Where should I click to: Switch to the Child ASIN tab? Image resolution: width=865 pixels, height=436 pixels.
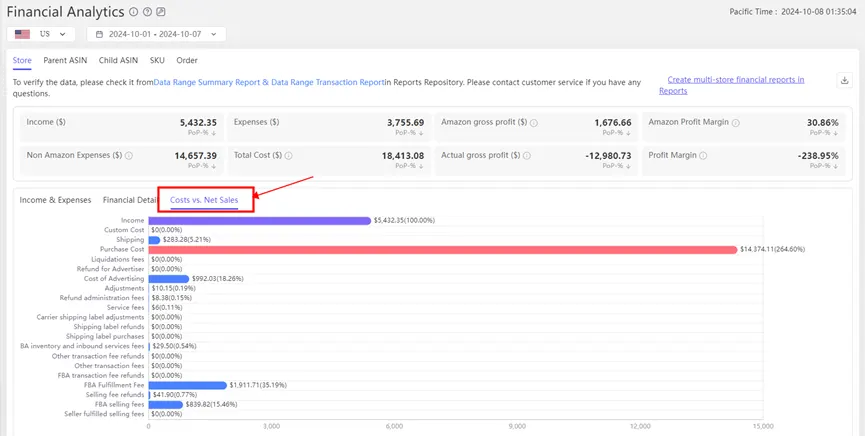119,61
